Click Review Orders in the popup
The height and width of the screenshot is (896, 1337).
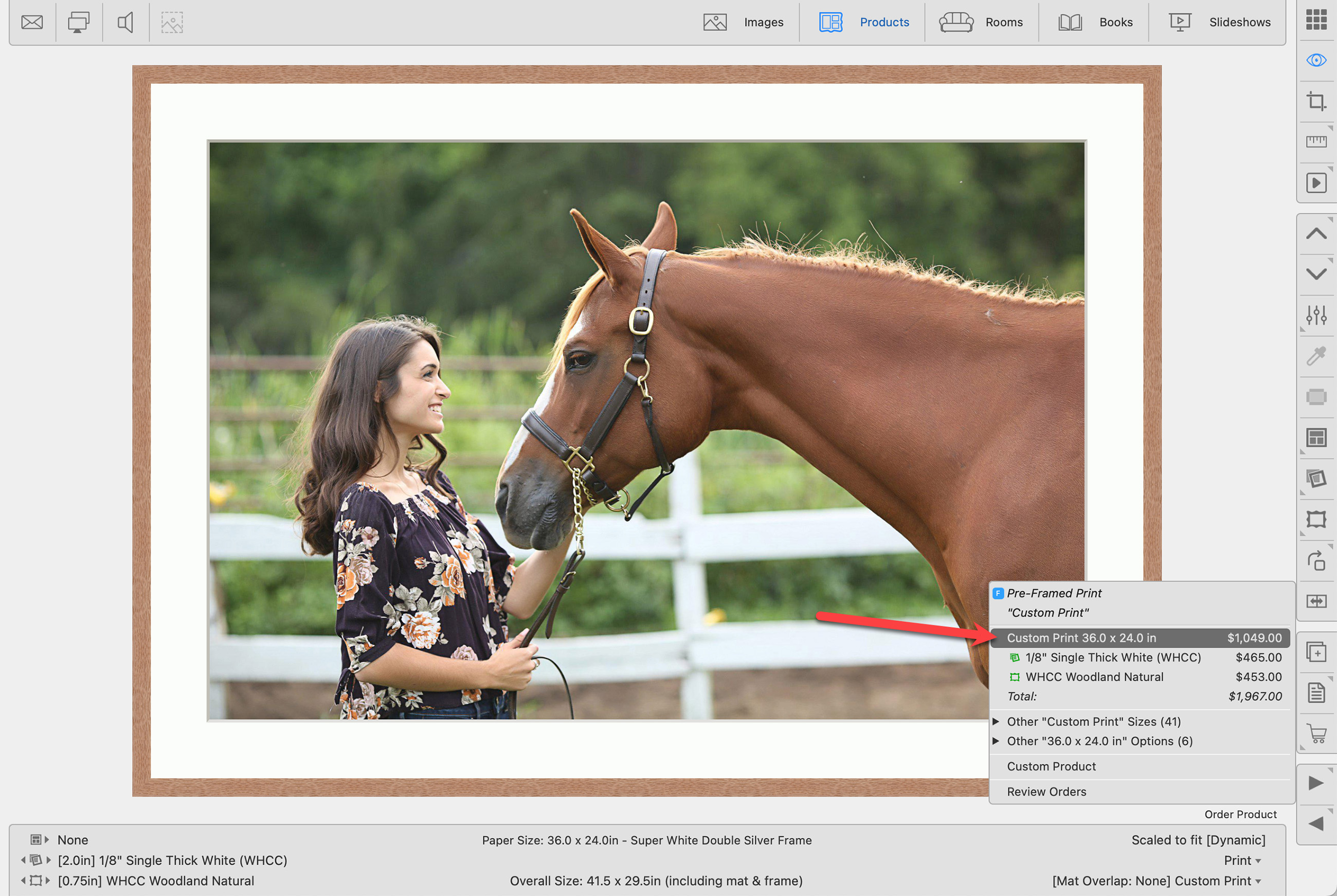1046,792
